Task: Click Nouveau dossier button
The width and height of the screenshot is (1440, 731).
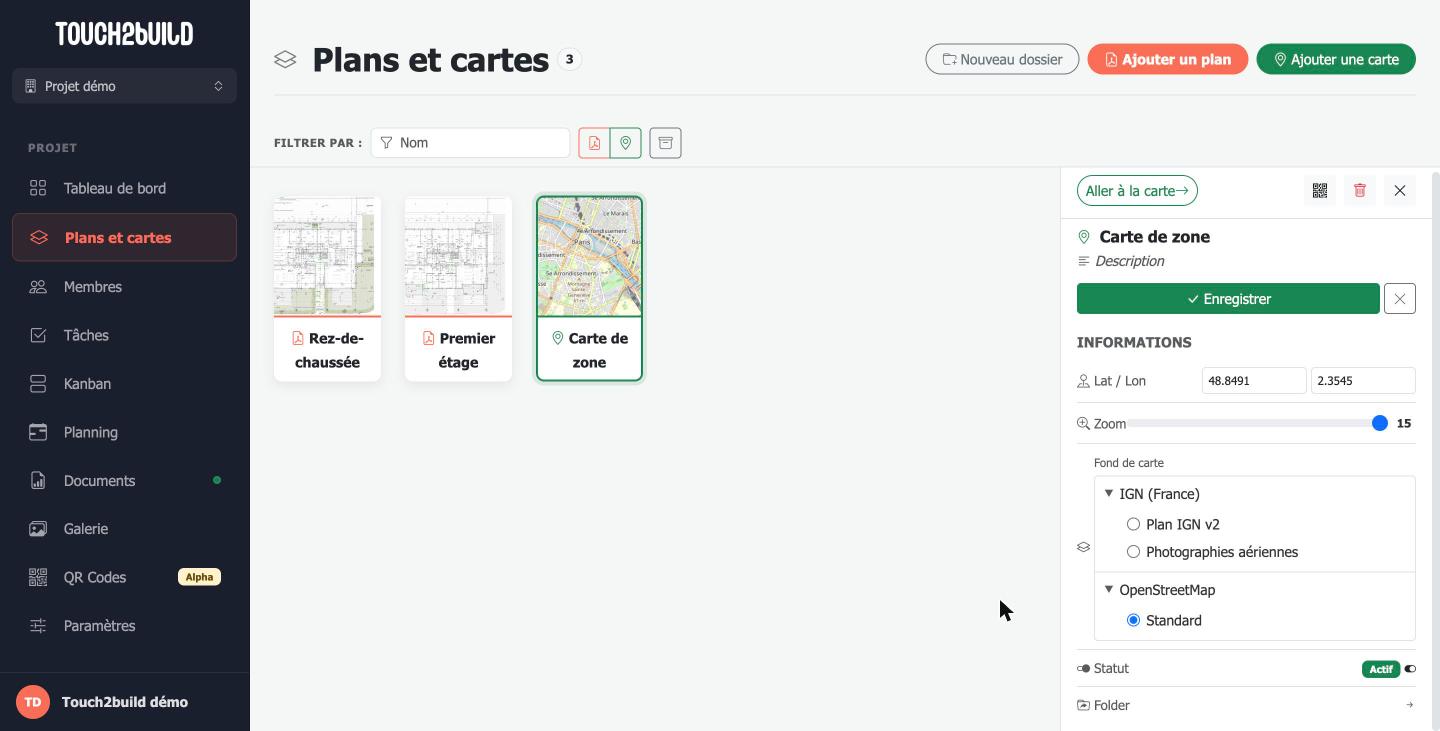Action: click(x=1002, y=59)
